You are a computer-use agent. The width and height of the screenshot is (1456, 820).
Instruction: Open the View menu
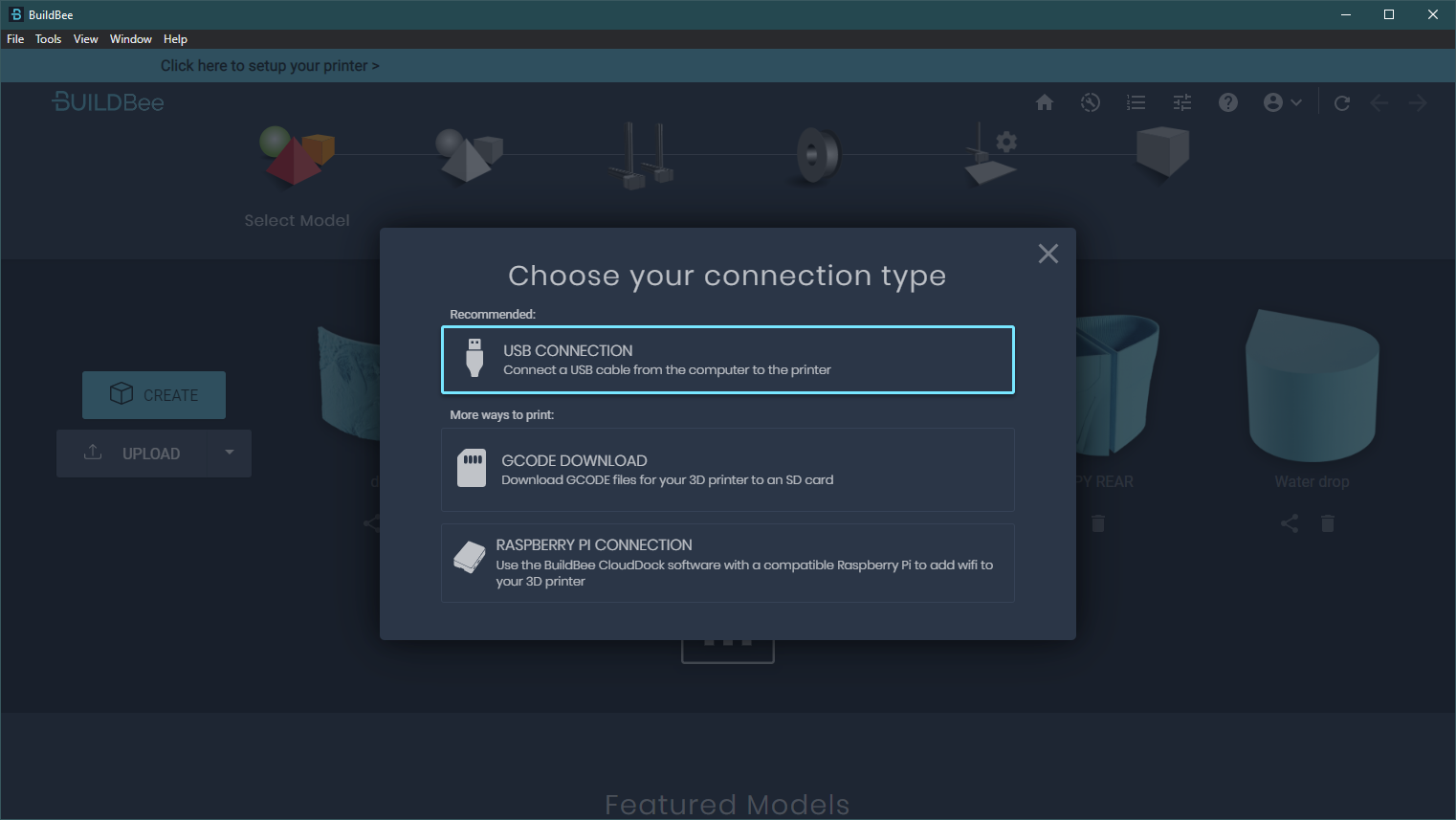pyautogui.click(x=86, y=39)
